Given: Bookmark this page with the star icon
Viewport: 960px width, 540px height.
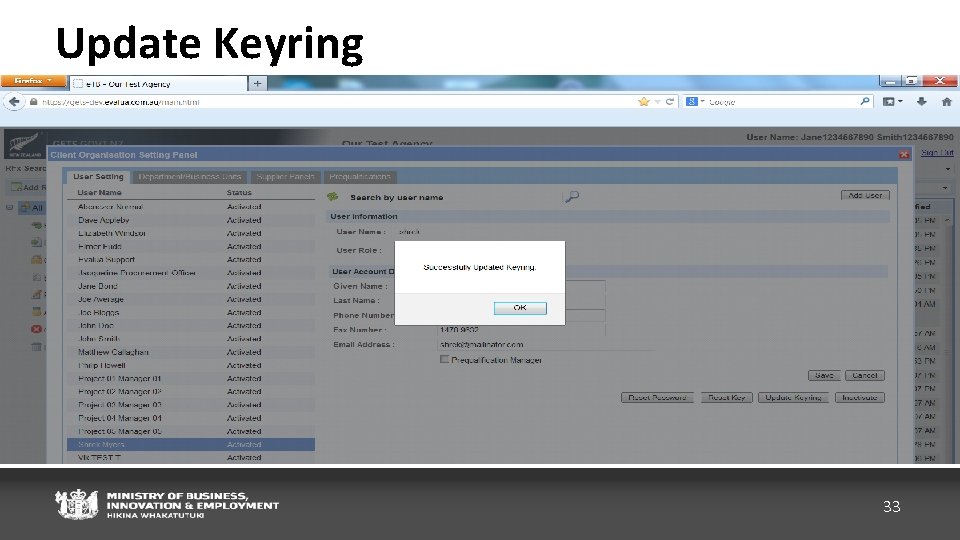Looking at the screenshot, I should pyautogui.click(x=643, y=102).
